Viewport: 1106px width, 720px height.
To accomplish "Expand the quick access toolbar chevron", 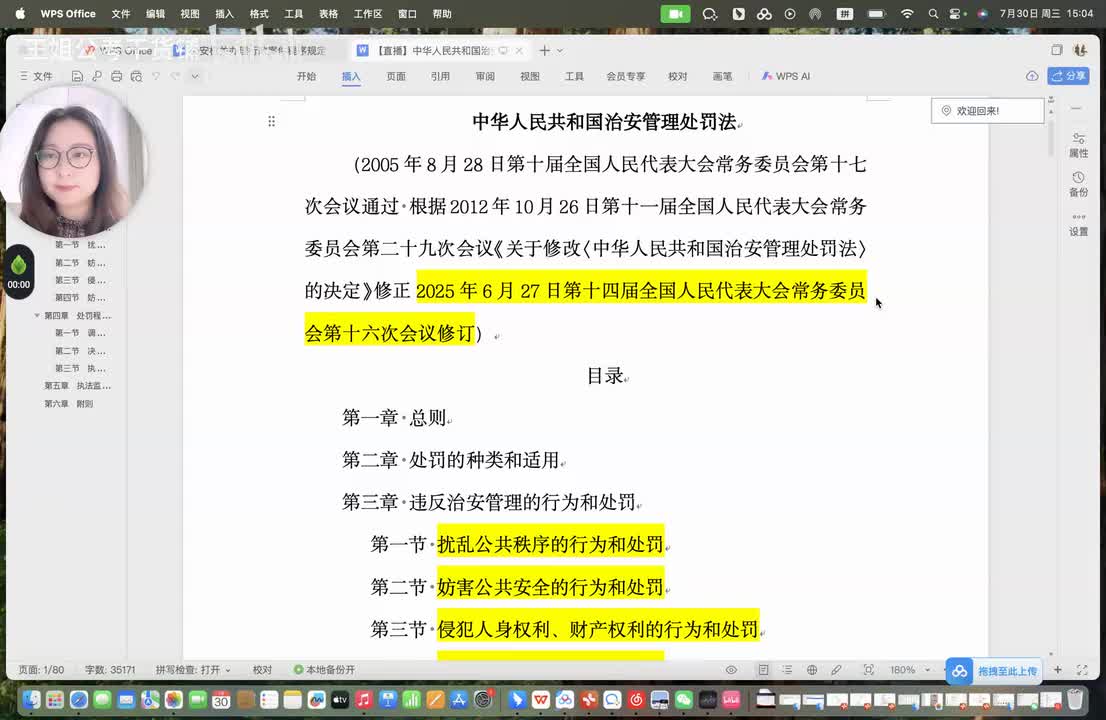I will (x=195, y=76).
